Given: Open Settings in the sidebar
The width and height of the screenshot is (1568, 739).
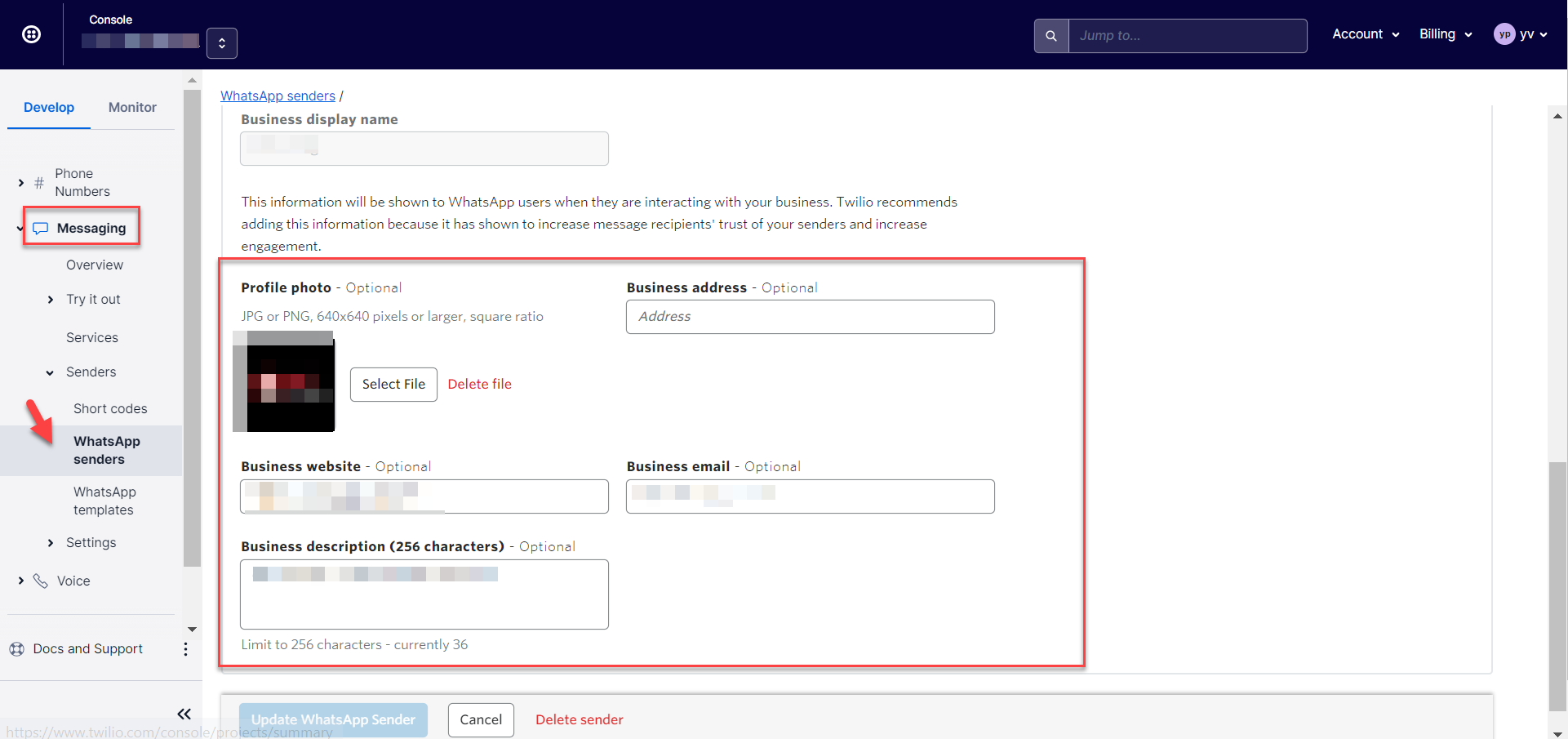Looking at the screenshot, I should click(x=91, y=543).
